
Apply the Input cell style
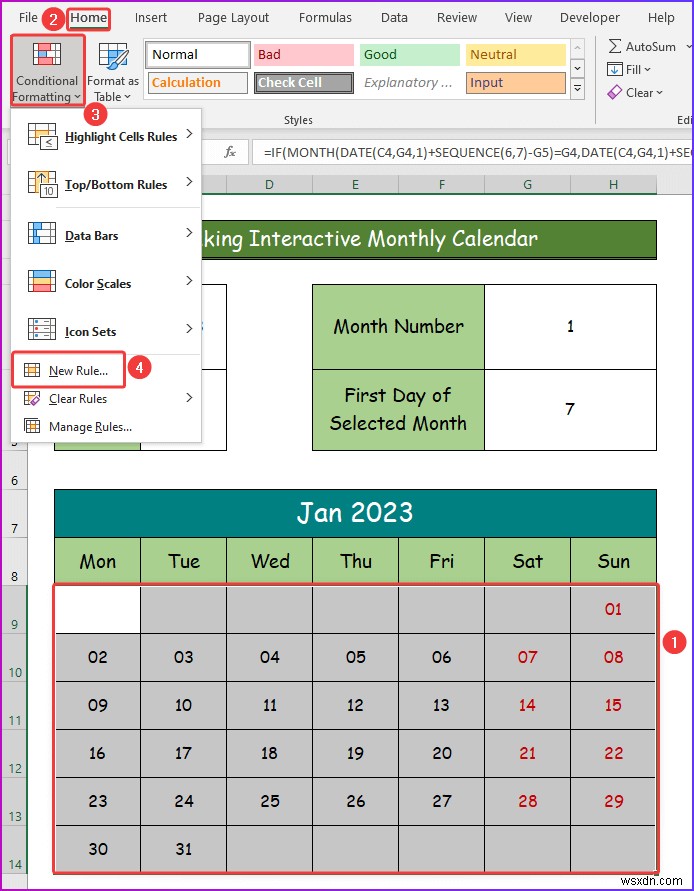(x=516, y=82)
